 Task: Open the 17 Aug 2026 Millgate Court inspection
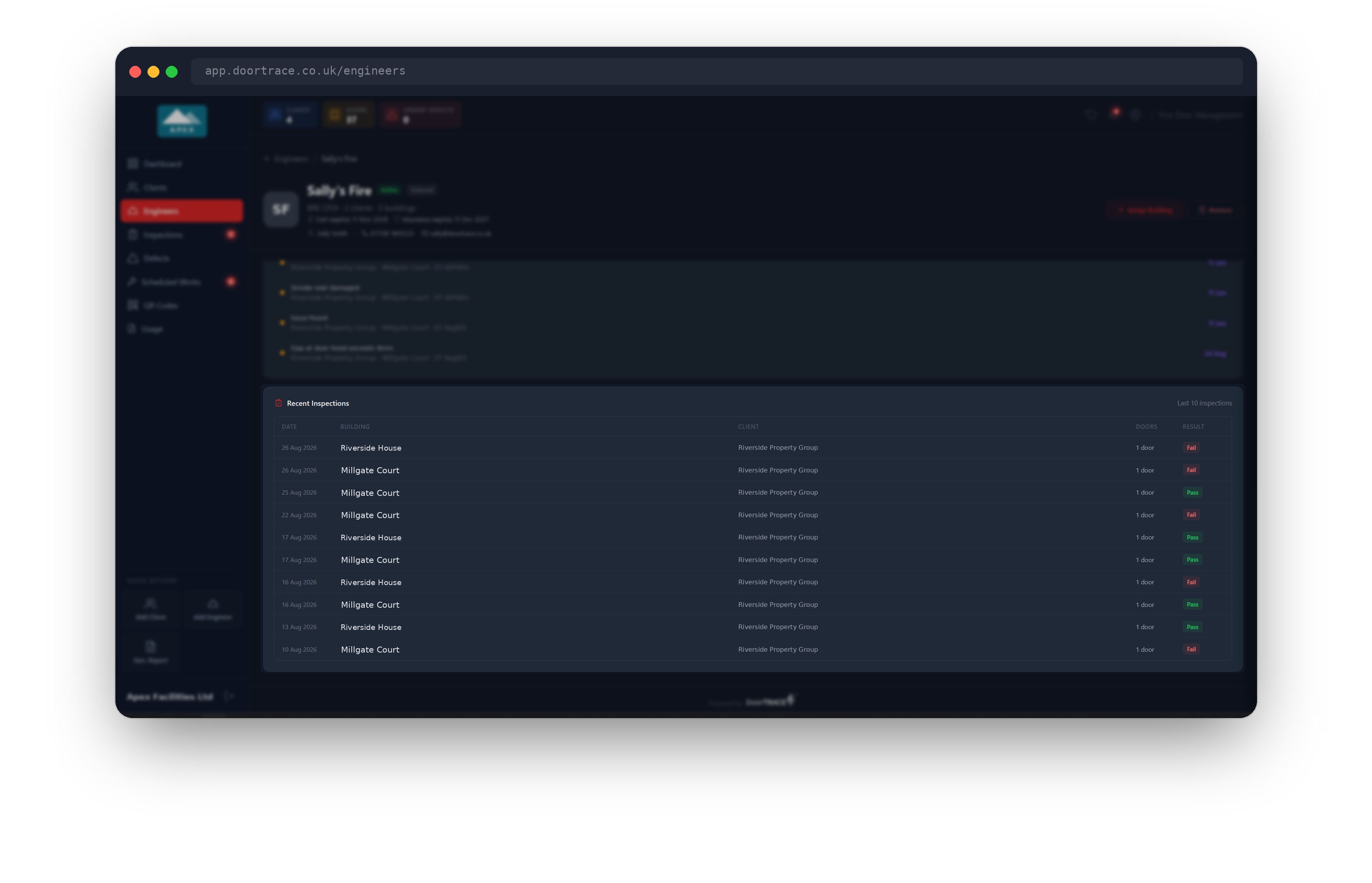[x=753, y=560]
